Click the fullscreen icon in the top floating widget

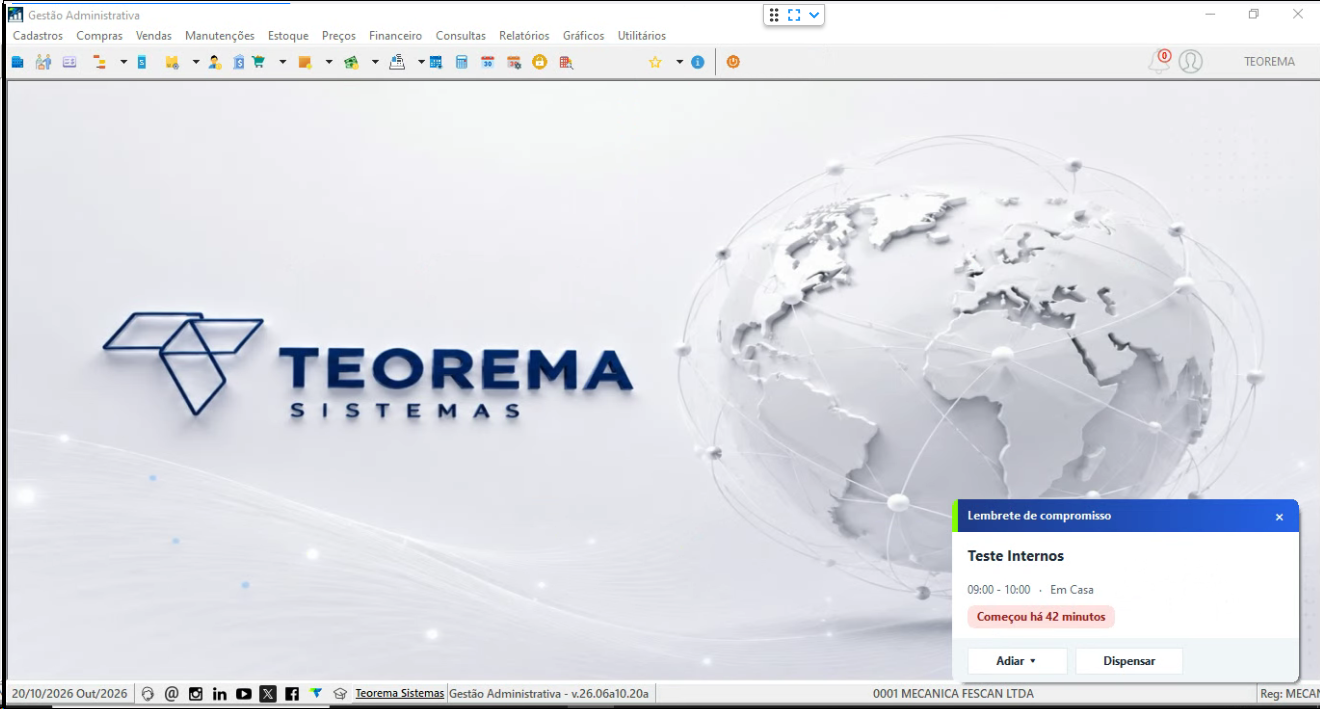[794, 15]
